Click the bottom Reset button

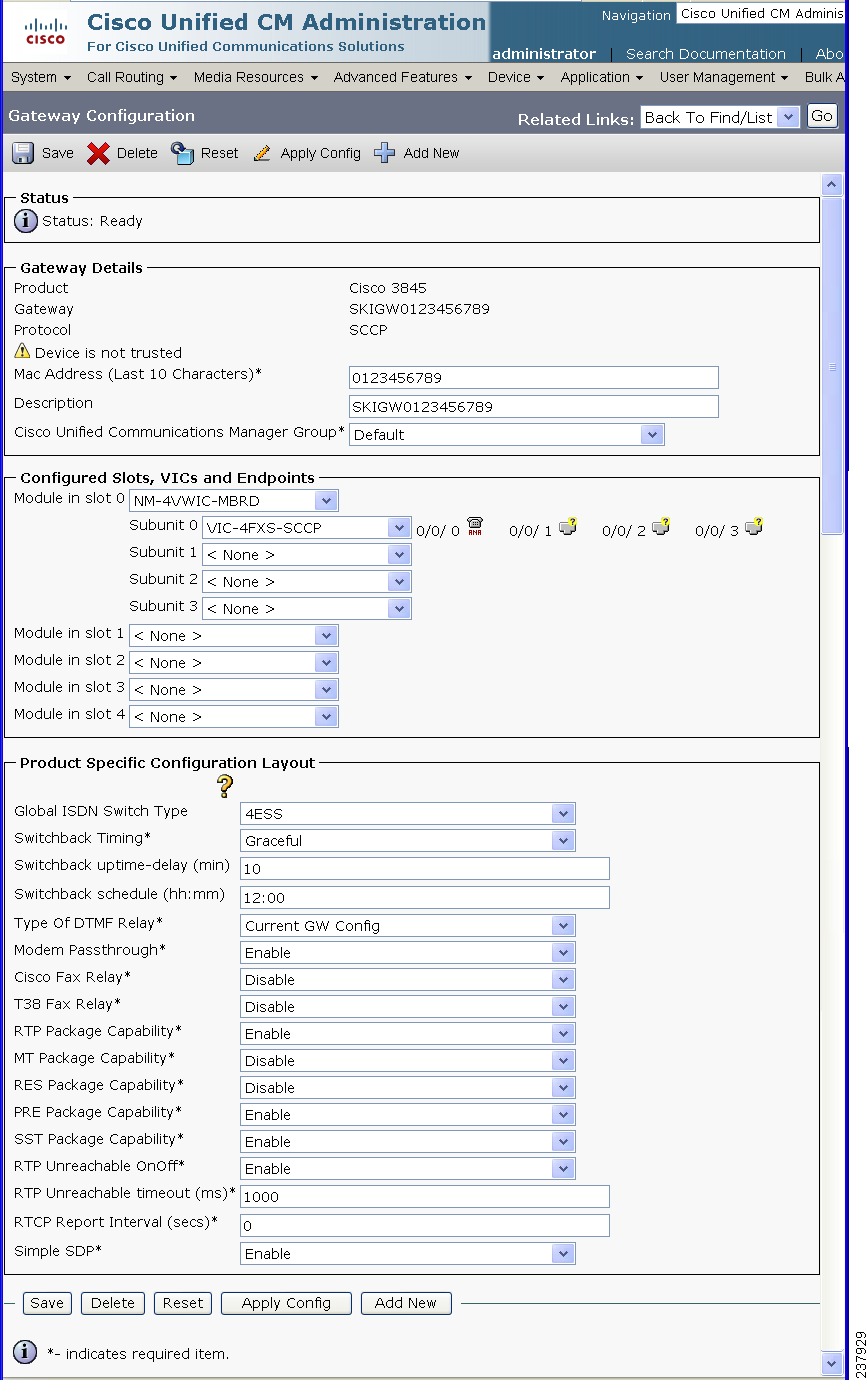(x=183, y=1303)
